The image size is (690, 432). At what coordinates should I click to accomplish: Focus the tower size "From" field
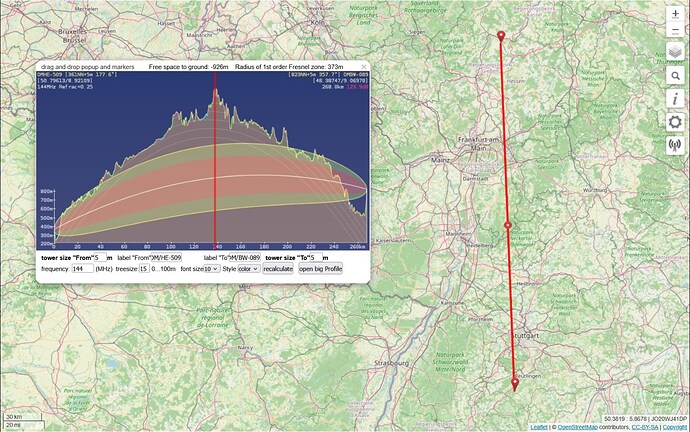(100, 257)
